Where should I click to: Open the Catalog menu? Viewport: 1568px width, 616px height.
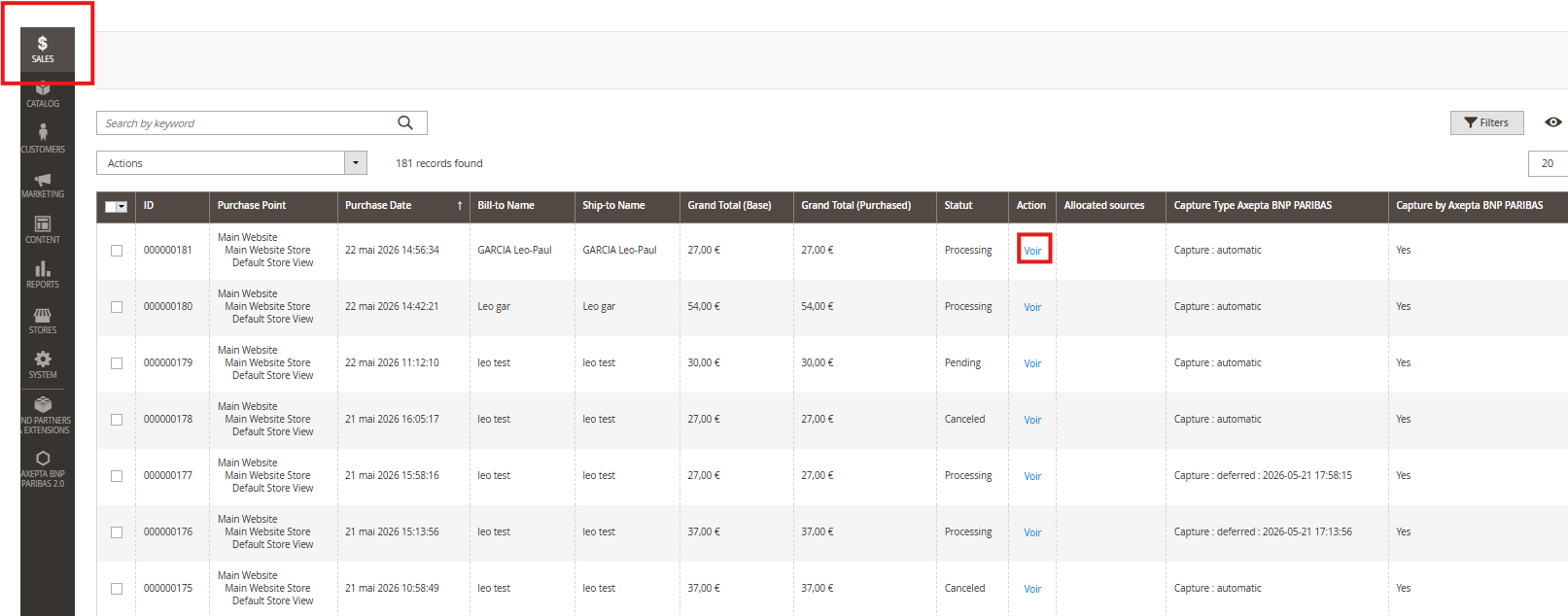pyautogui.click(x=43, y=95)
